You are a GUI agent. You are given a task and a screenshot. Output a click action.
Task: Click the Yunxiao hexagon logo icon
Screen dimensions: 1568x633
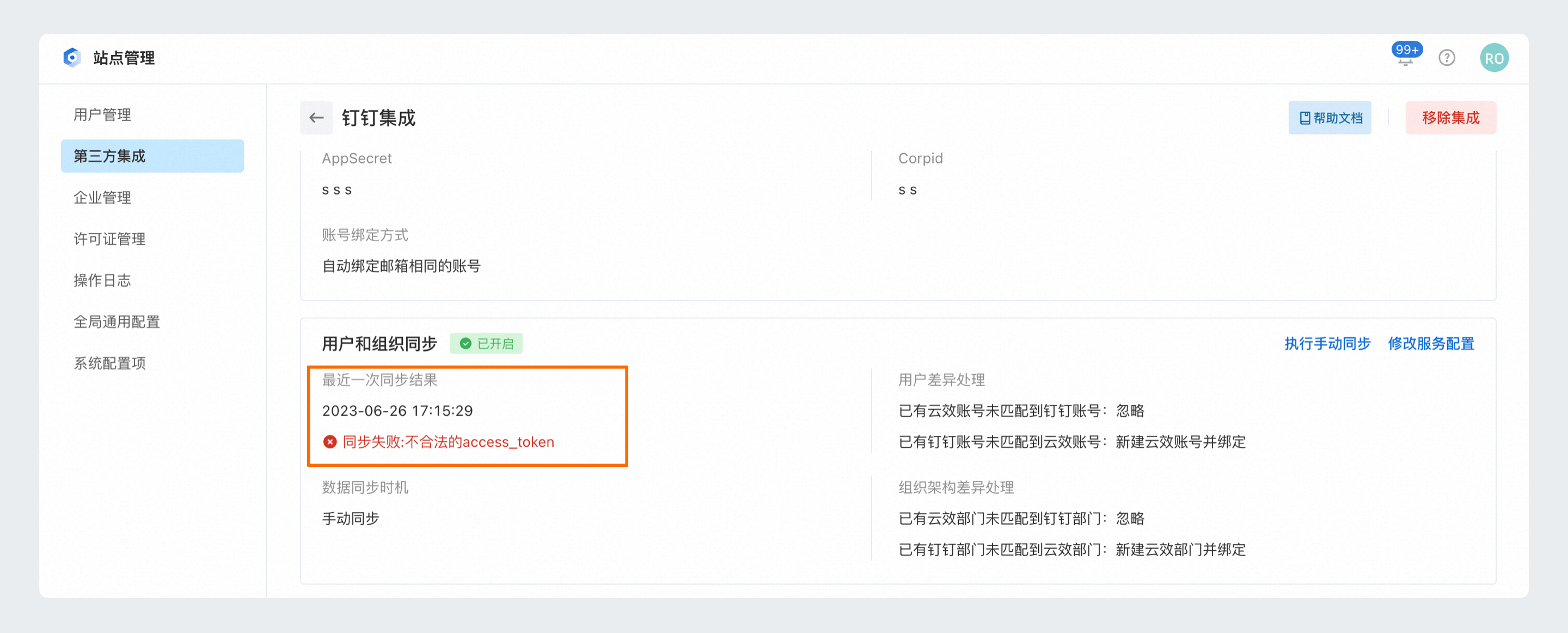pyautogui.click(x=72, y=58)
